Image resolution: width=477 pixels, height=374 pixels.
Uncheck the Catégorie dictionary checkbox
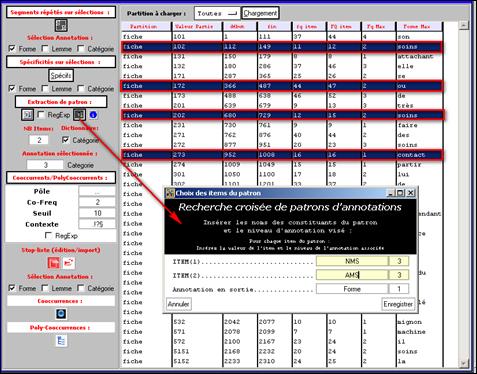click(x=66, y=140)
